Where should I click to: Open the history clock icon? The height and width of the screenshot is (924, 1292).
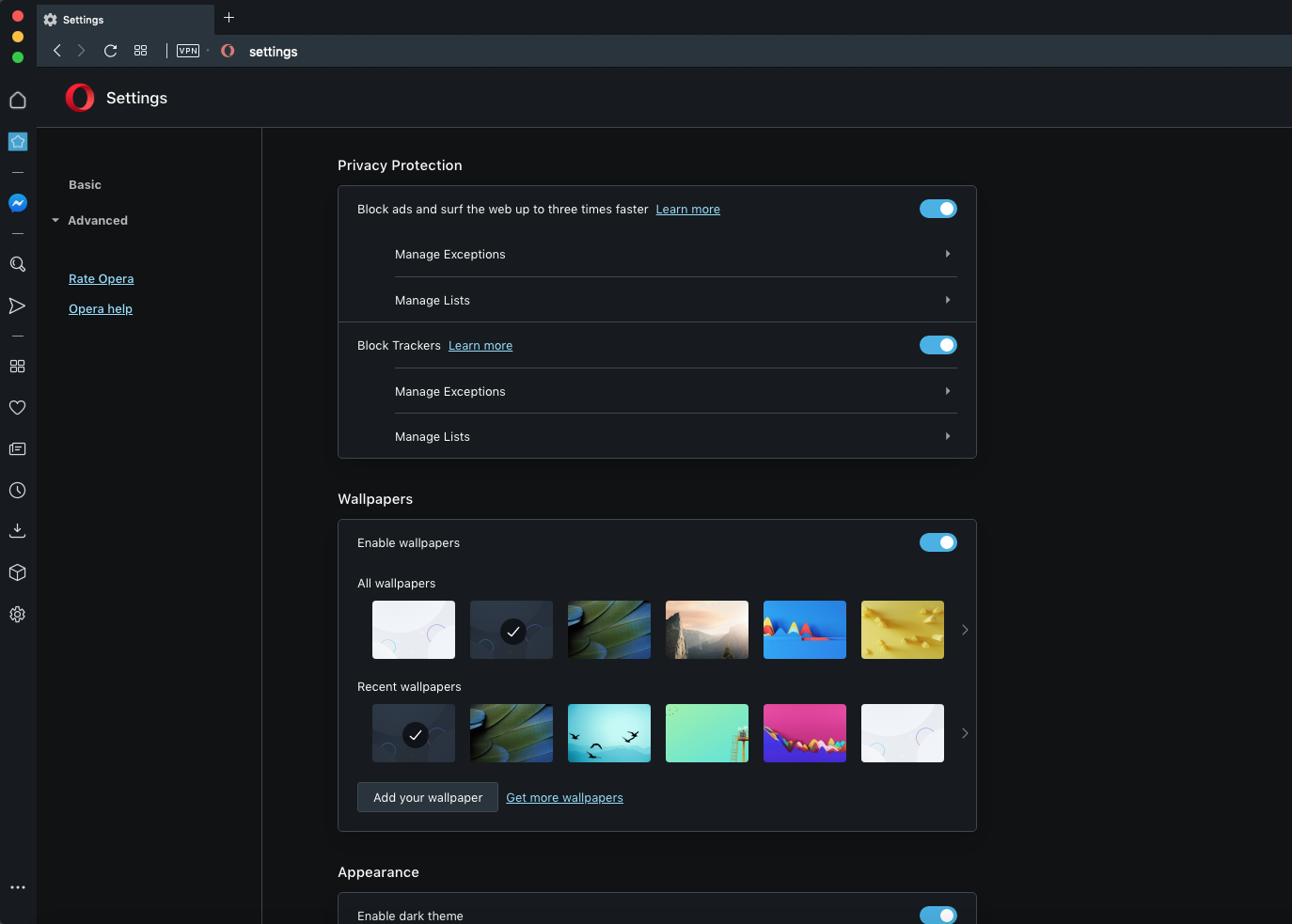(x=18, y=490)
